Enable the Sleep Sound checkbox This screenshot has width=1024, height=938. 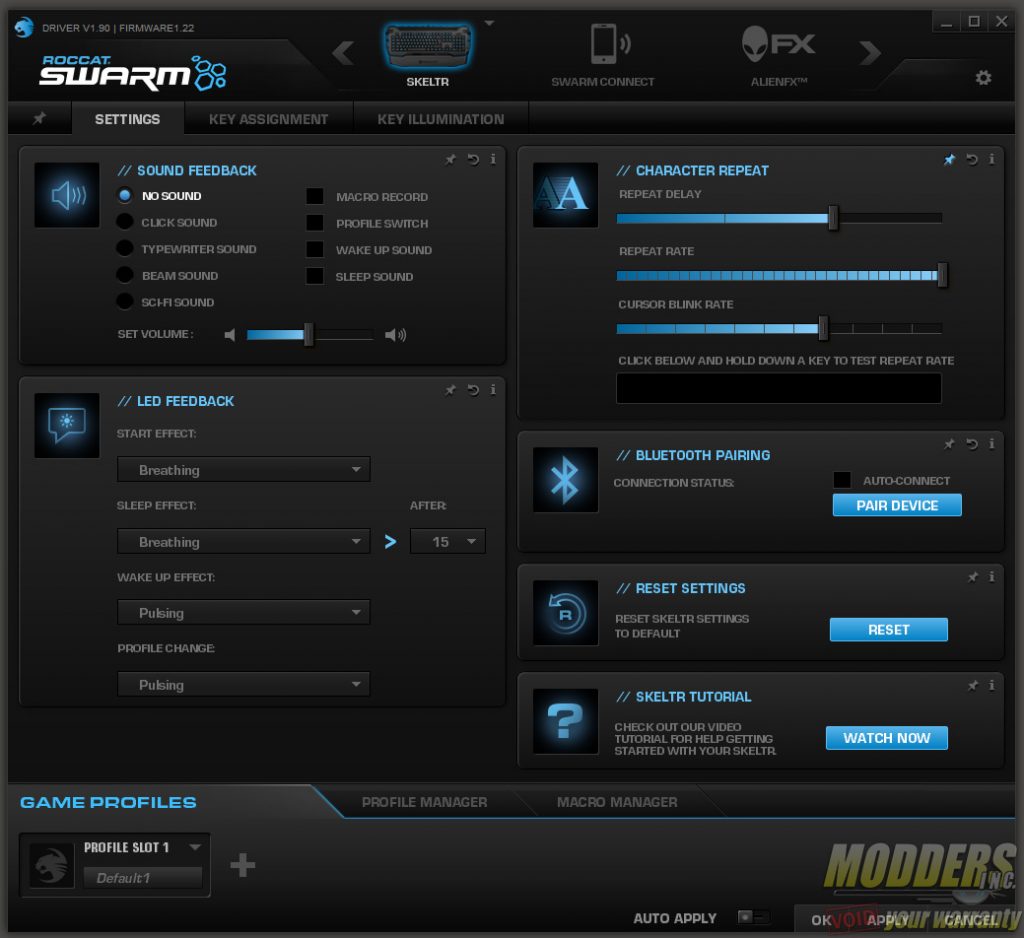[x=315, y=276]
